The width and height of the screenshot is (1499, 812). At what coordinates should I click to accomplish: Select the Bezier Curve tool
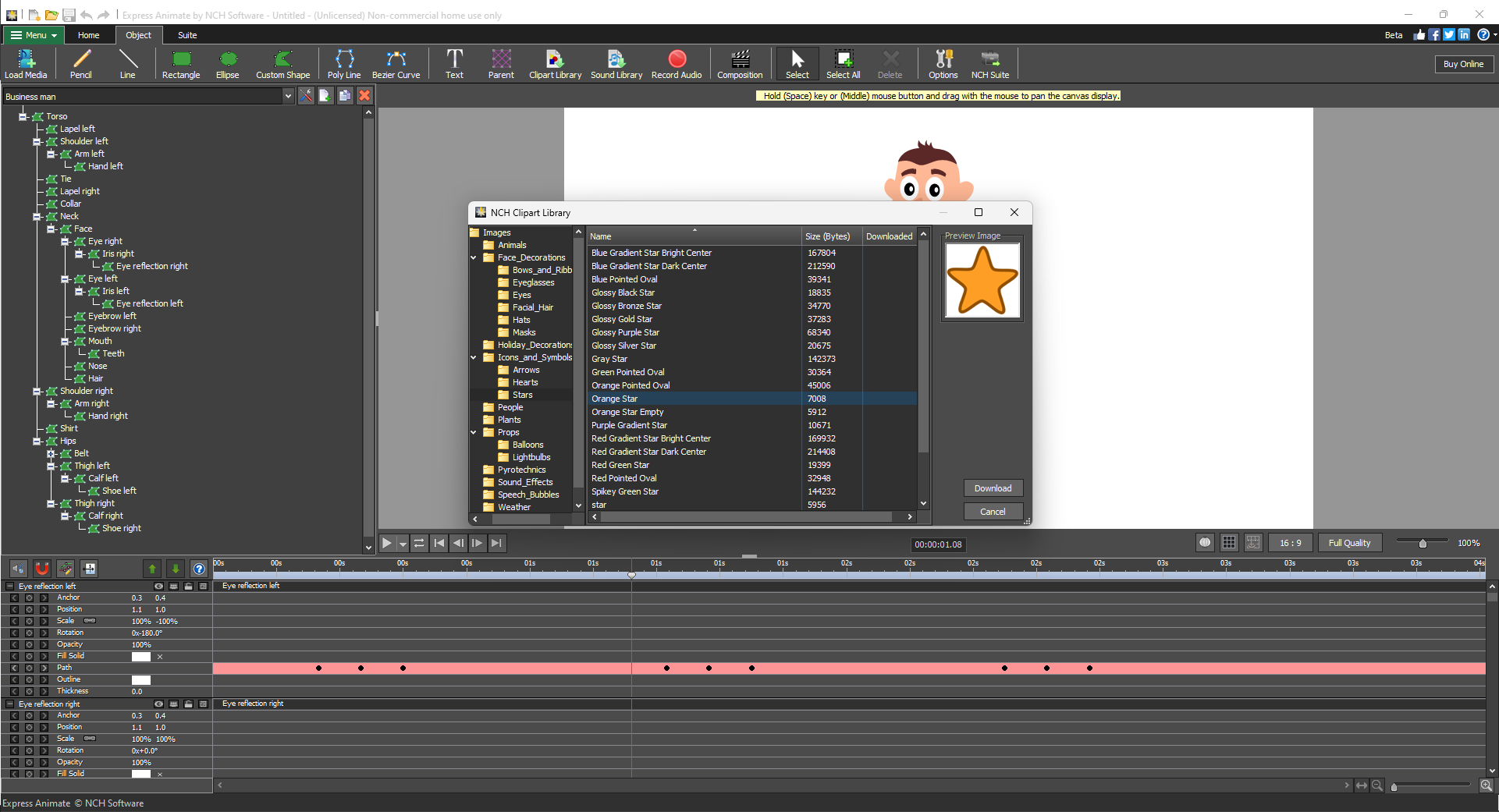(x=396, y=63)
